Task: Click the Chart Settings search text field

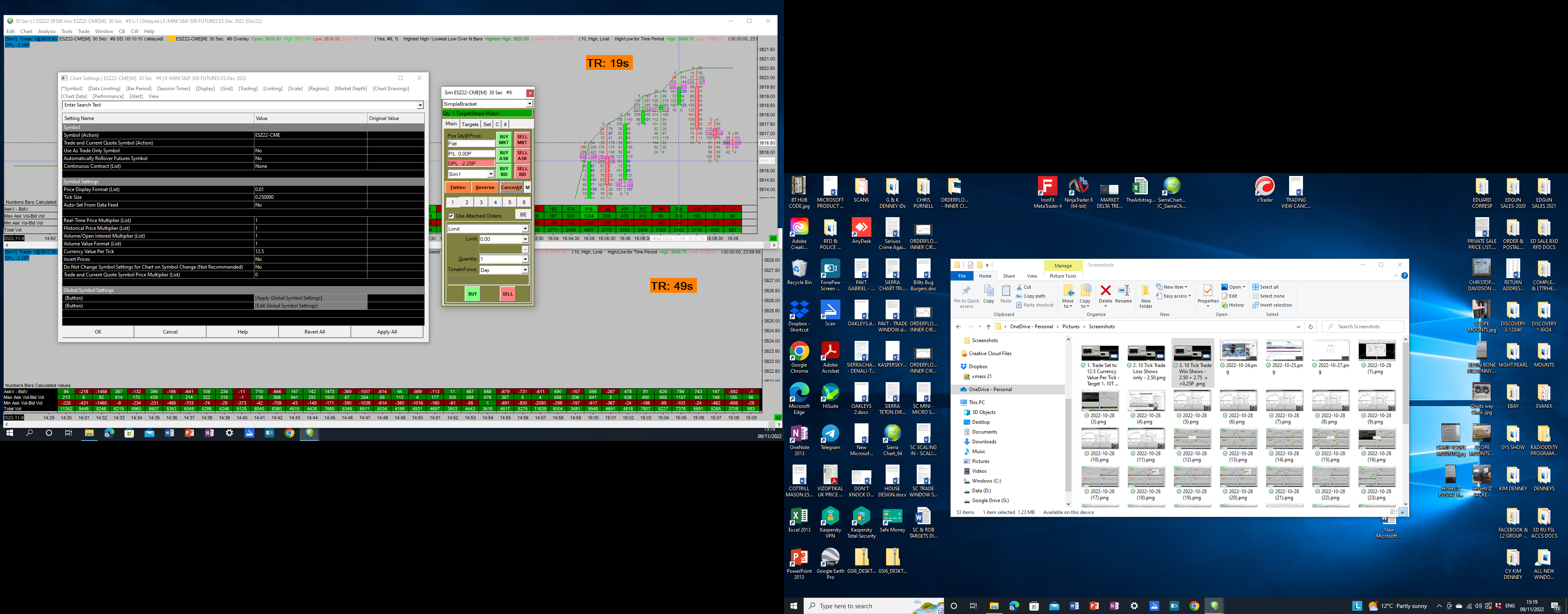Action: pos(239,105)
